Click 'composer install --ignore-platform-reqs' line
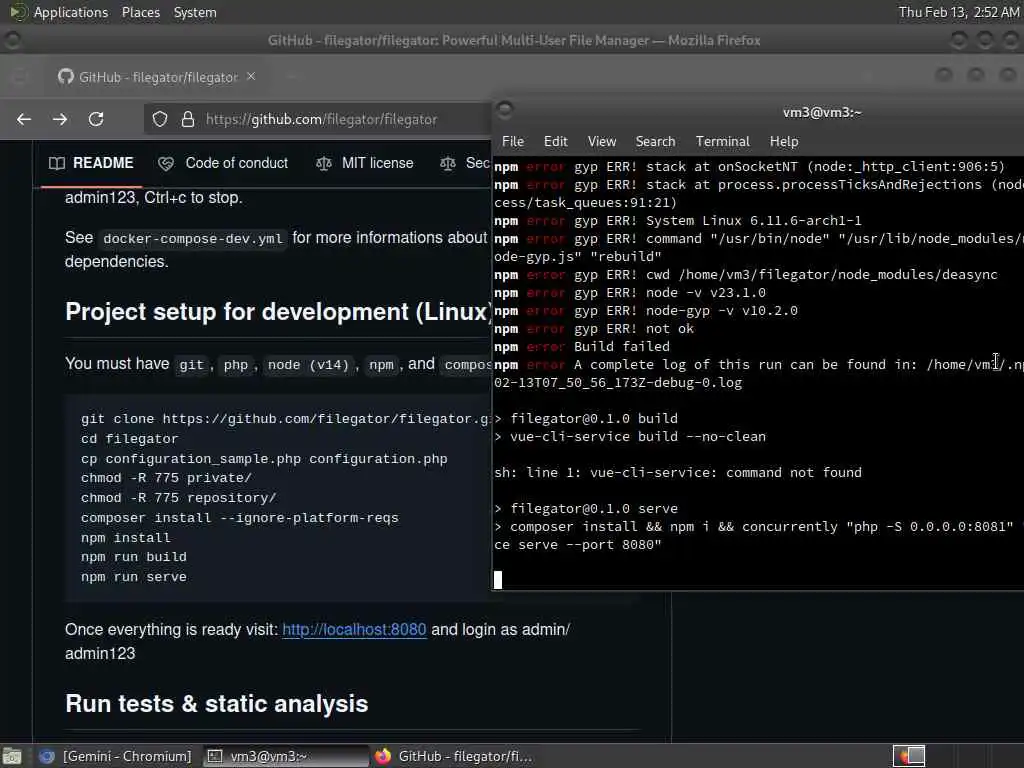The image size is (1024, 768). [240, 518]
